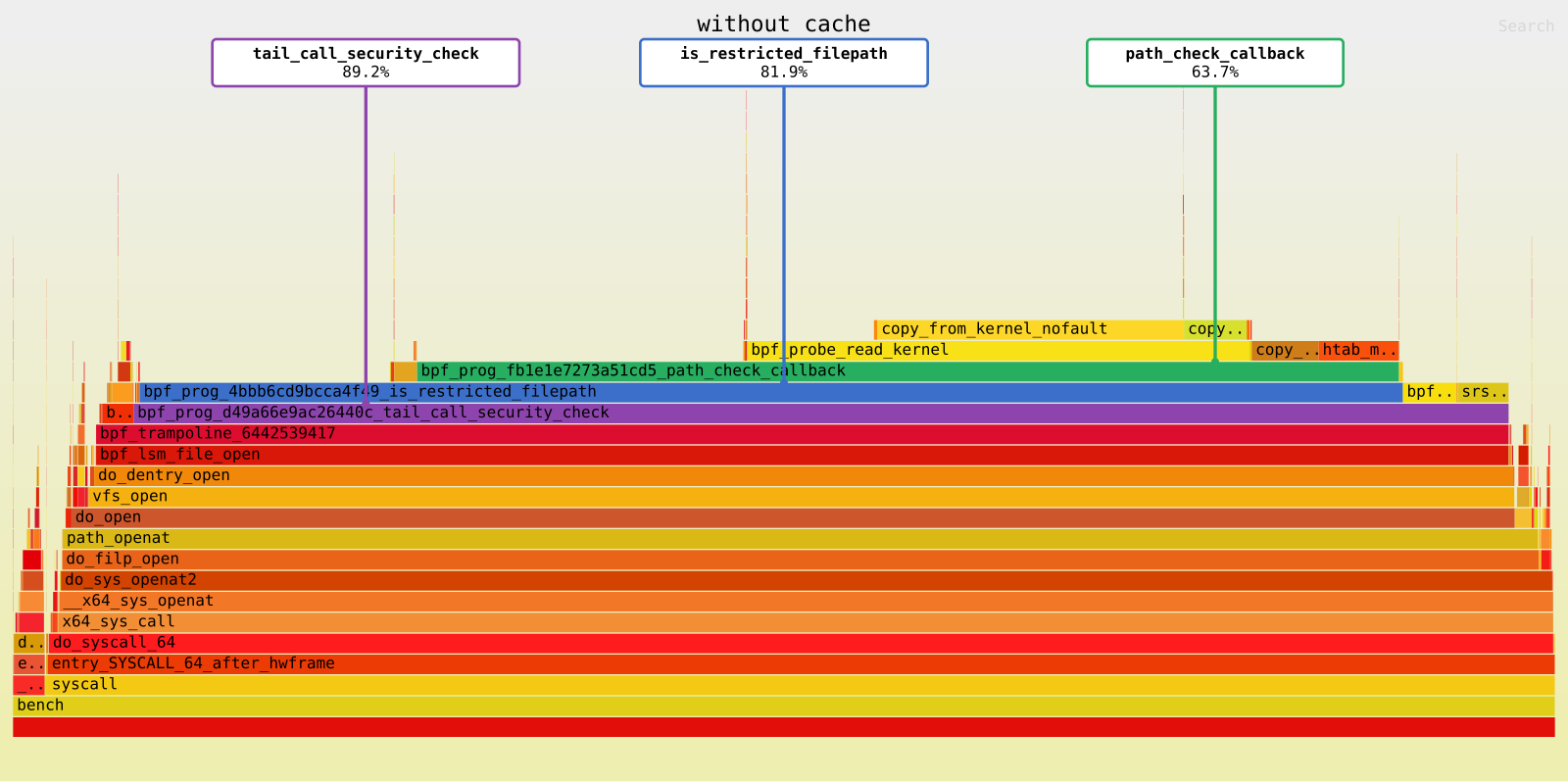Select the do_open frame
Screen dimensions: 1568x782
tap(793, 517)
